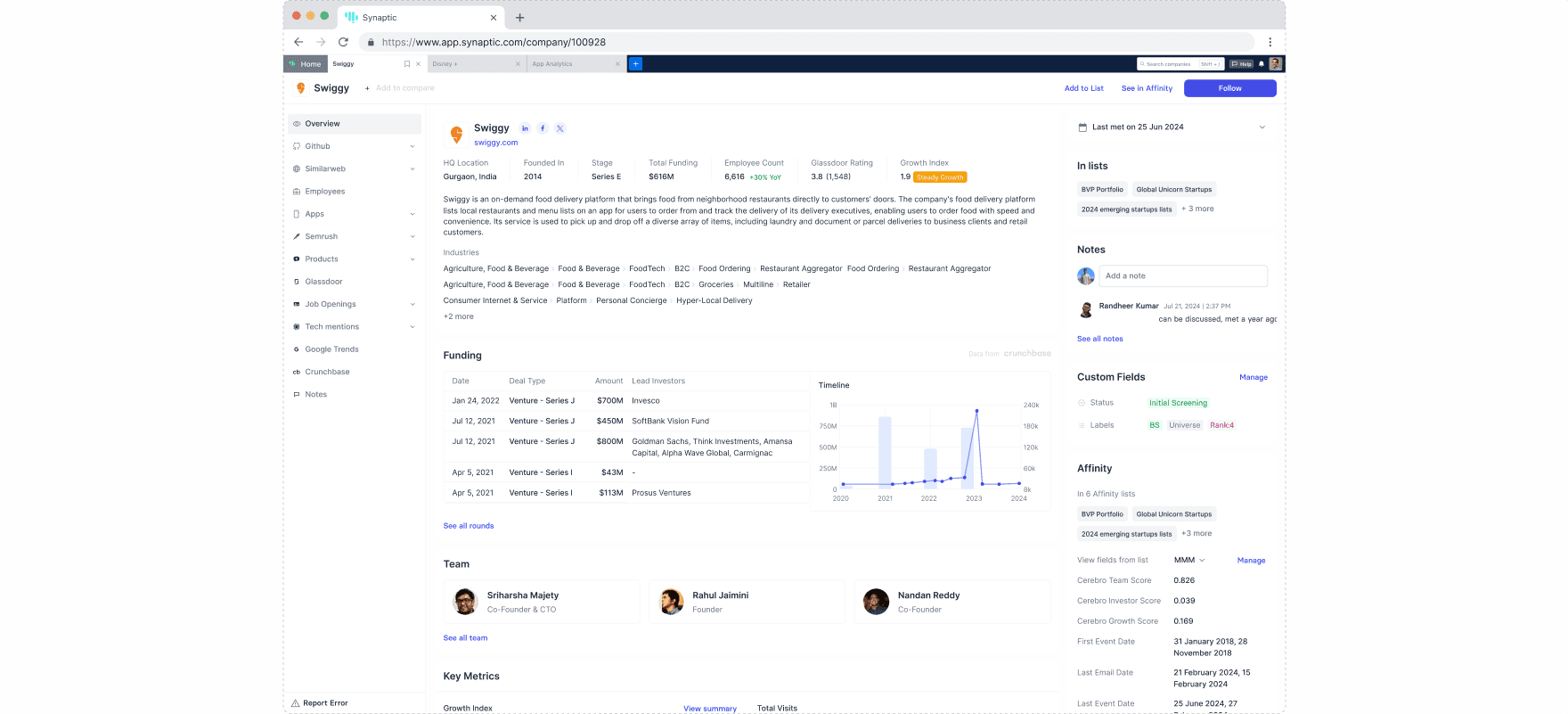The height and width of the screenshot is (714, 1568).
Task: Click the Global Unicorn Startups tag under In lists
Action: tap(1173, 190)
